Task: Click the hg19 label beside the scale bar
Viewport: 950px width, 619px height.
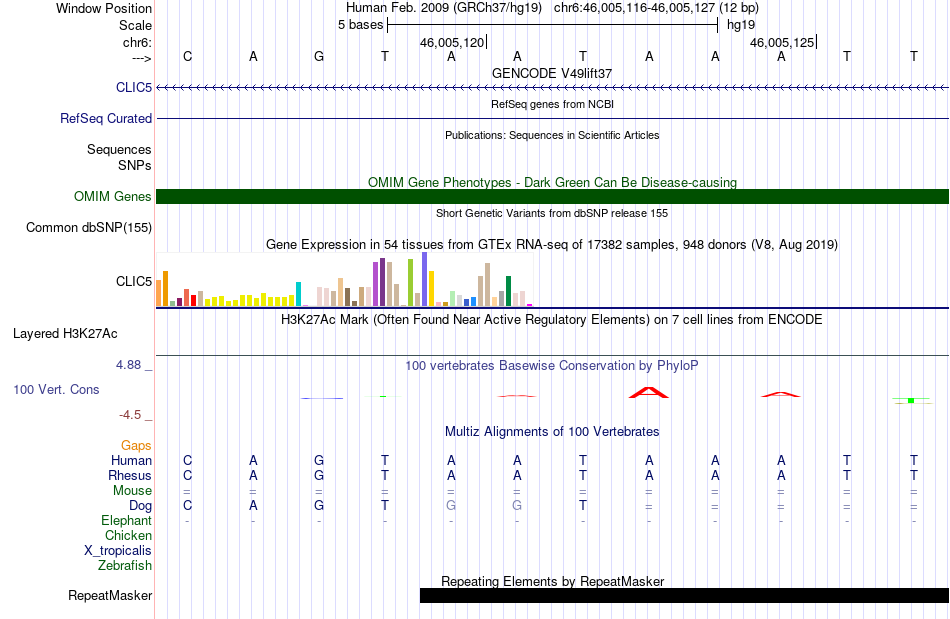Action: click(741, 25)
